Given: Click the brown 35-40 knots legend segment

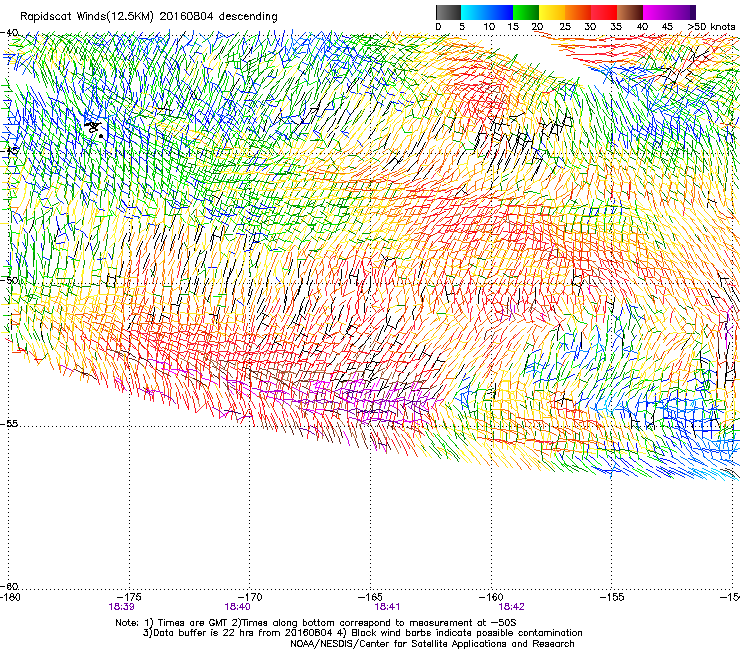Looking at the screenshot, I should [x=630, y=12].
